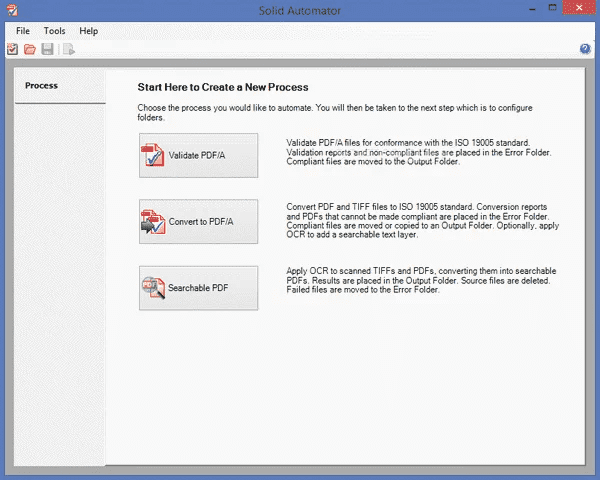Viewport: 600px width, 480px height.
Task: Open the File menu
Action: (23, 31)
